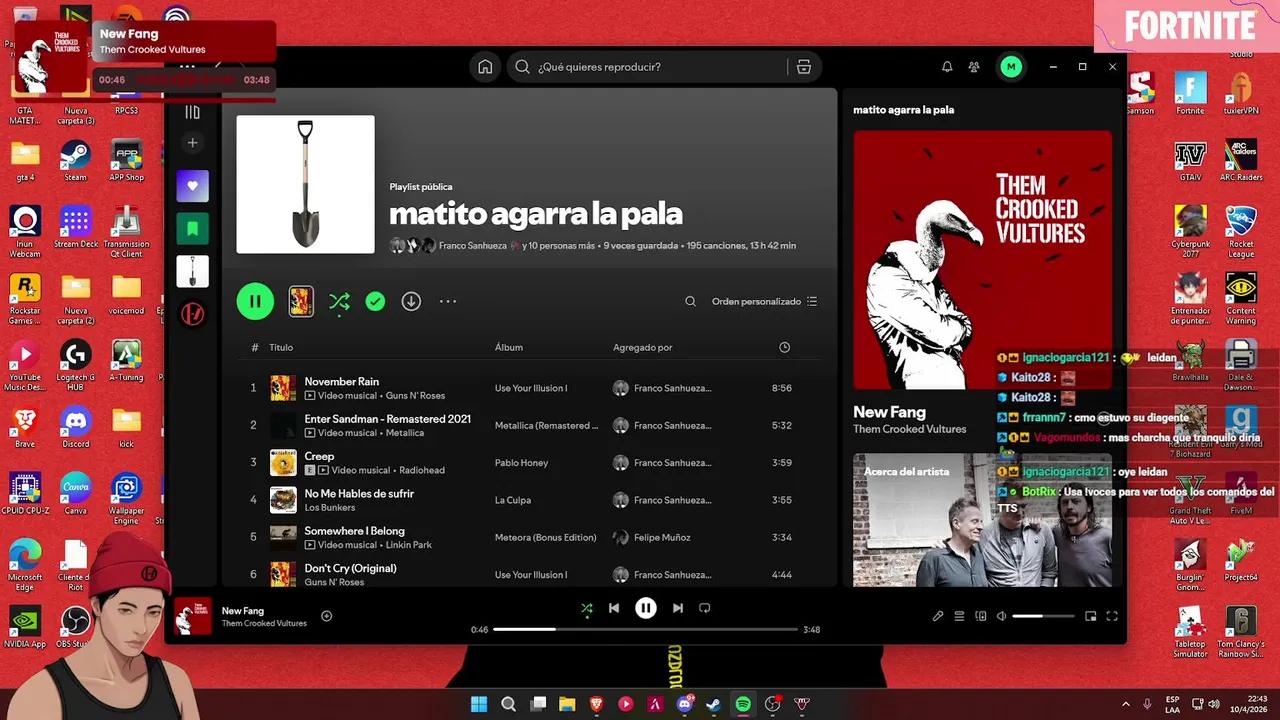The height and width of the screenshot is (720, 1280).
Task: Open the 'Pablo Honey' album link
Action: [522, 463]
